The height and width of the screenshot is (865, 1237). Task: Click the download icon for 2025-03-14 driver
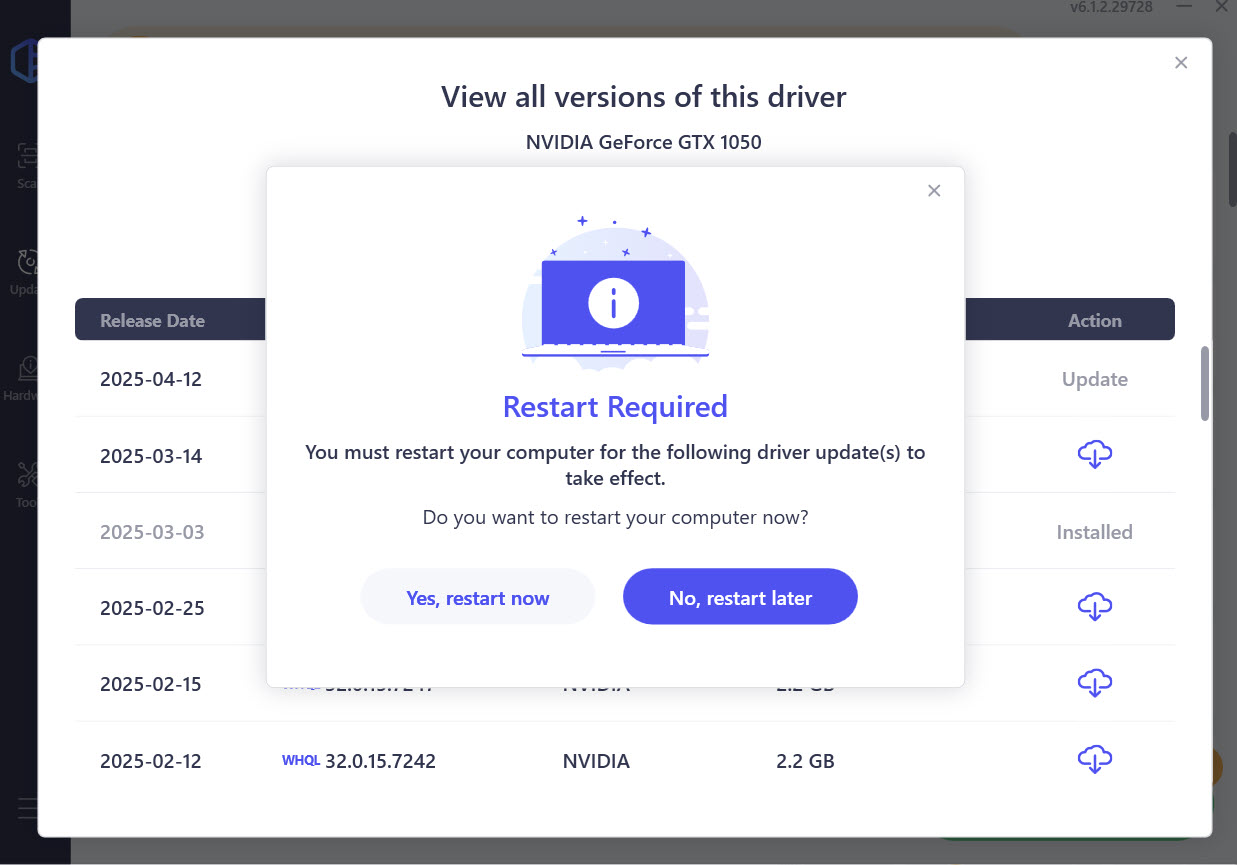click(1094, 455)
